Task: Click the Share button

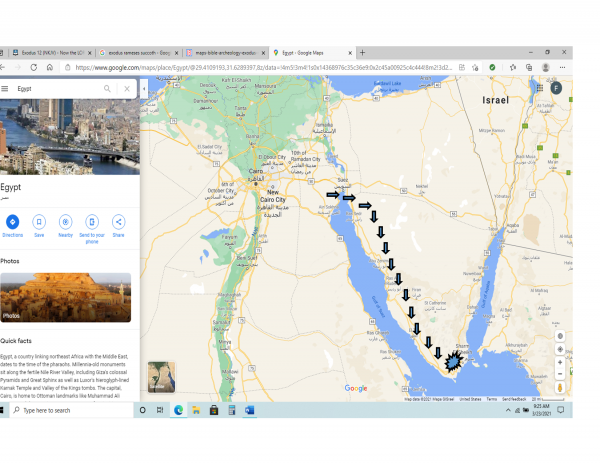Action: click(118, 226)
